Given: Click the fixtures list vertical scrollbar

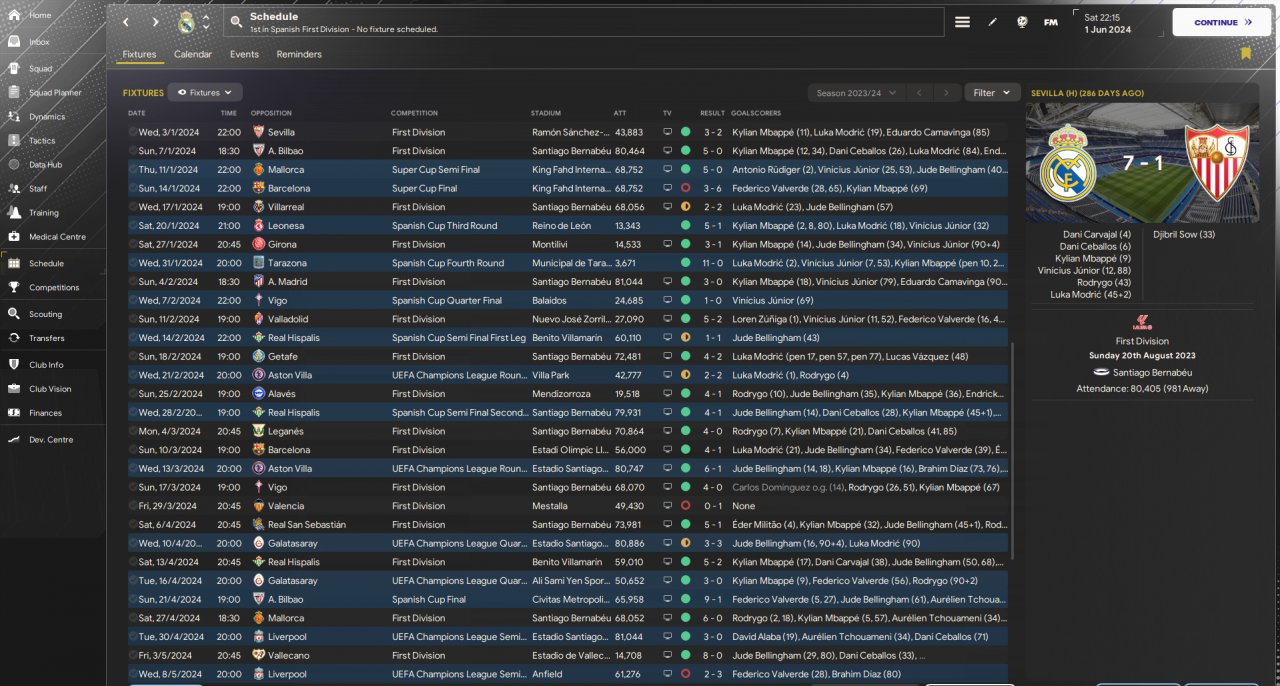Looking at the screenshot, I should pyautogui.click(x=1013, y=450).
